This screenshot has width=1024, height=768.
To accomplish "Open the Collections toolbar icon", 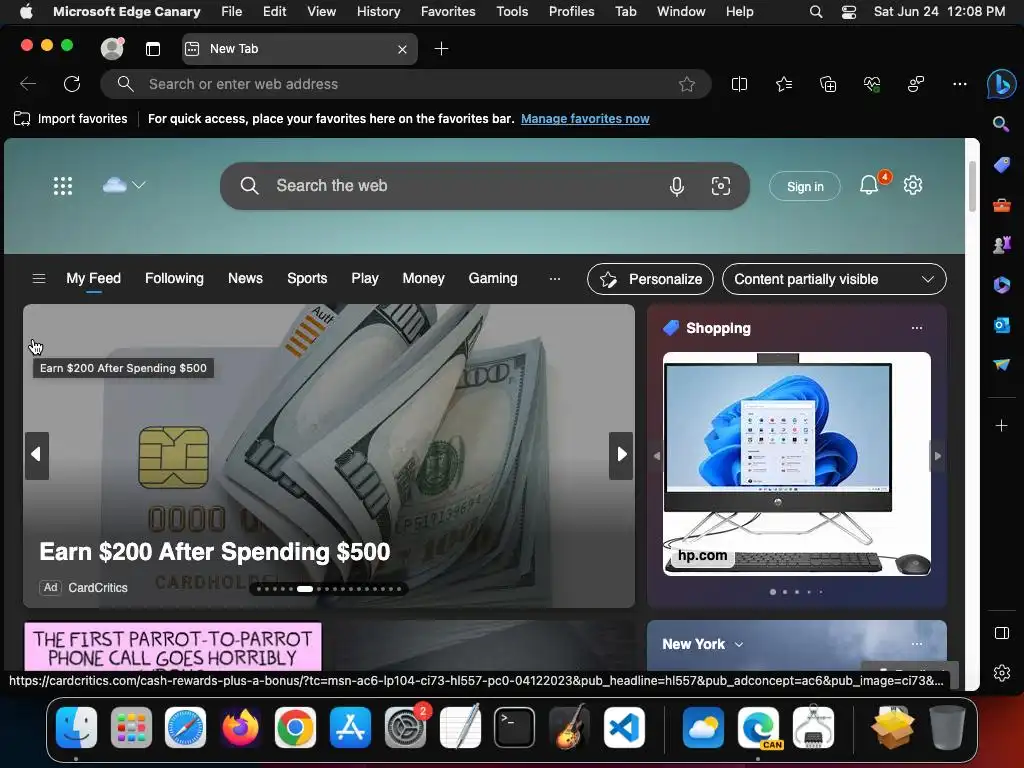I will point(827,84).
